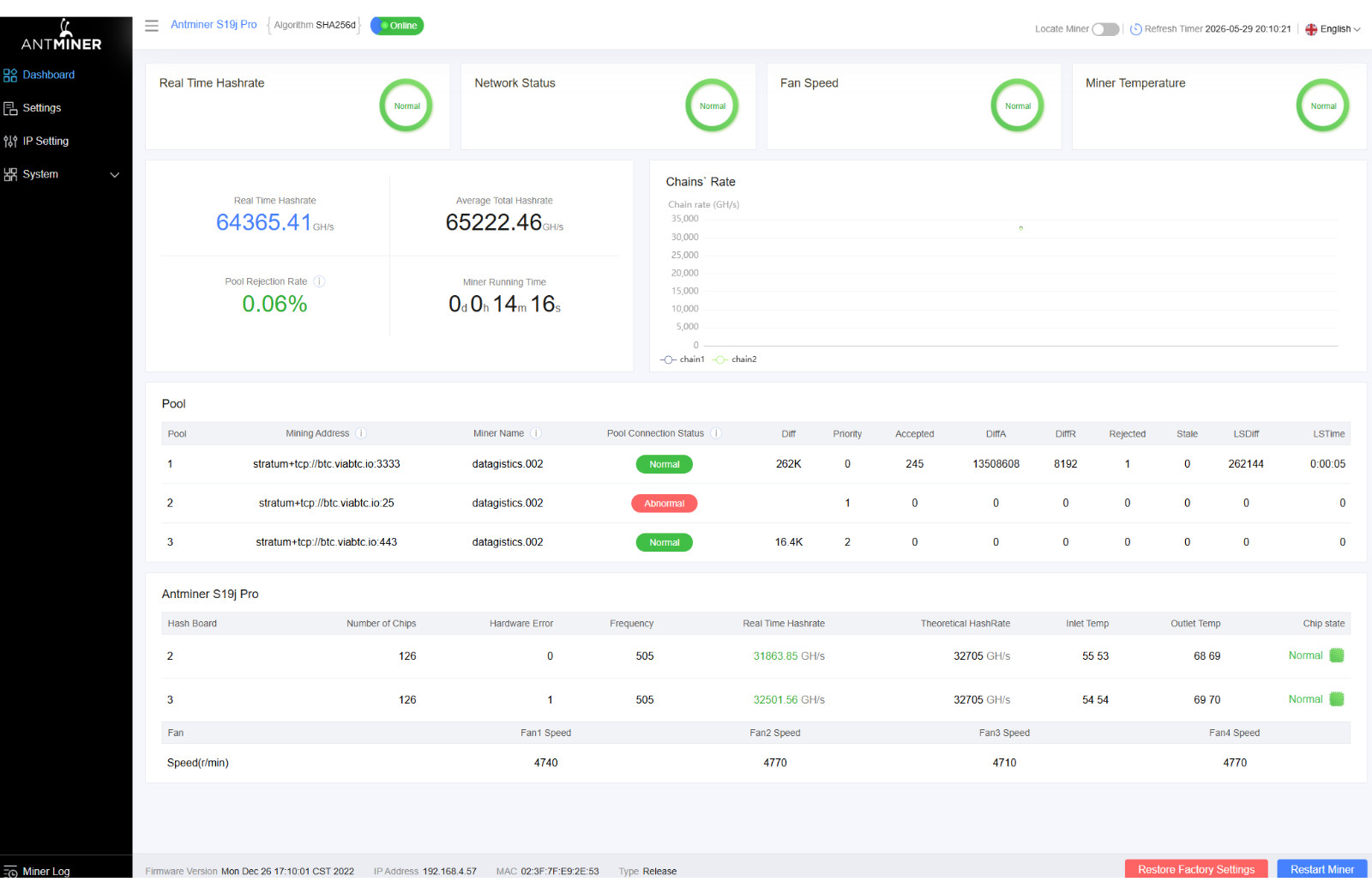Click the Restore Factory Settings button
This screenshot has width=1372, height=894.
tap(1196, 869)
